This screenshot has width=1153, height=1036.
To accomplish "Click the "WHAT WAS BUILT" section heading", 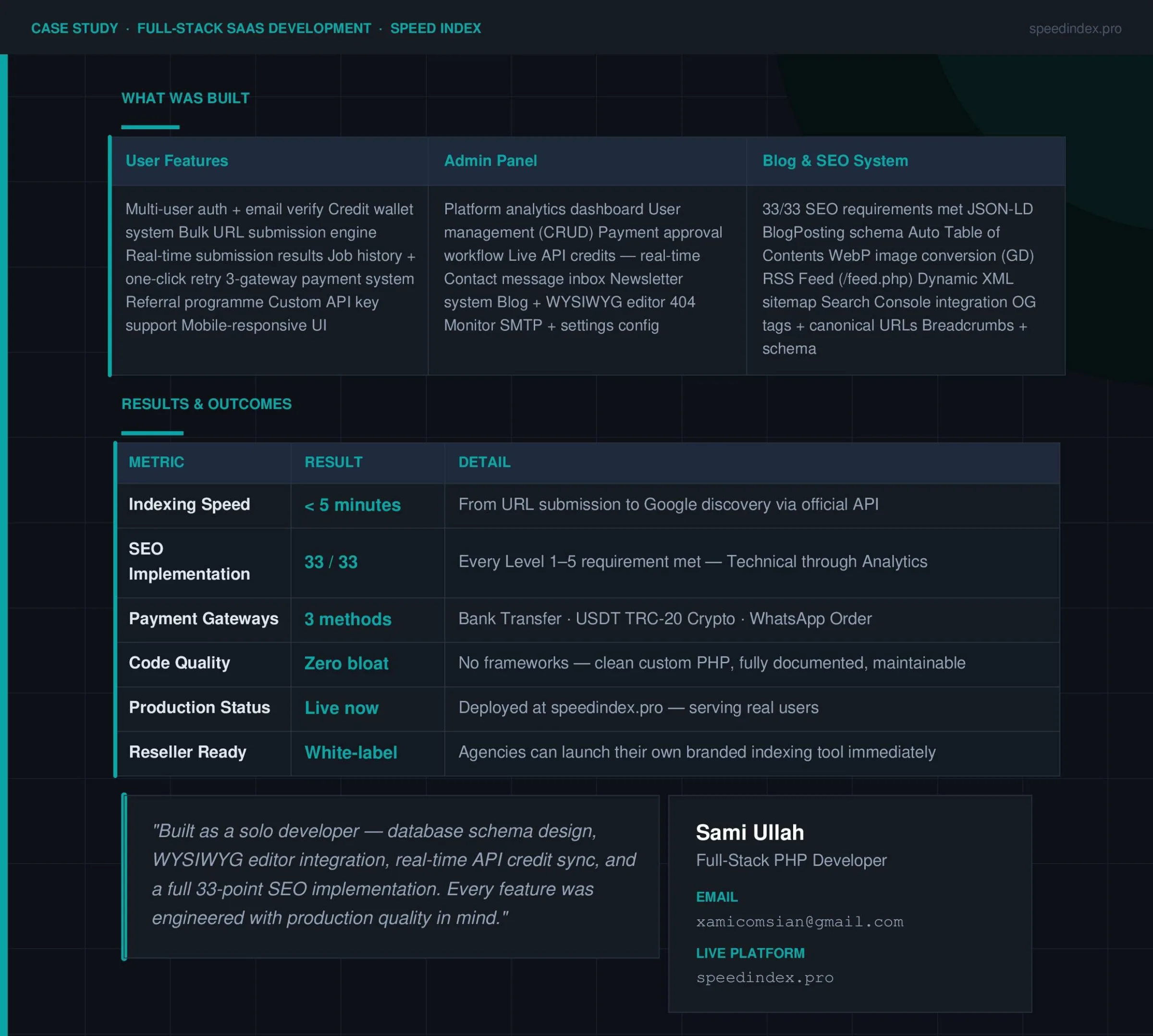I will pyautogui.click(x=184, y=98).
